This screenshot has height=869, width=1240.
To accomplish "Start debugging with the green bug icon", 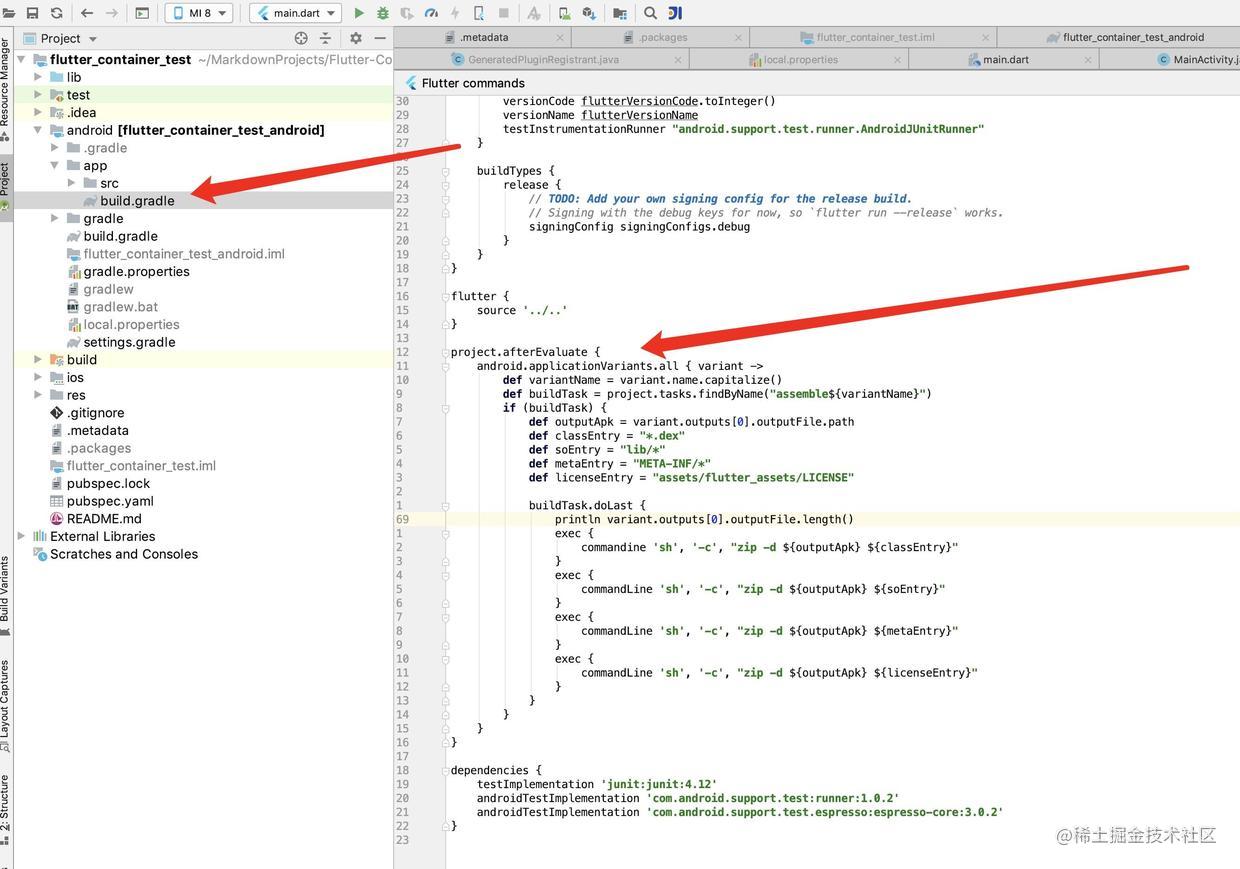I will coord(382,13).
